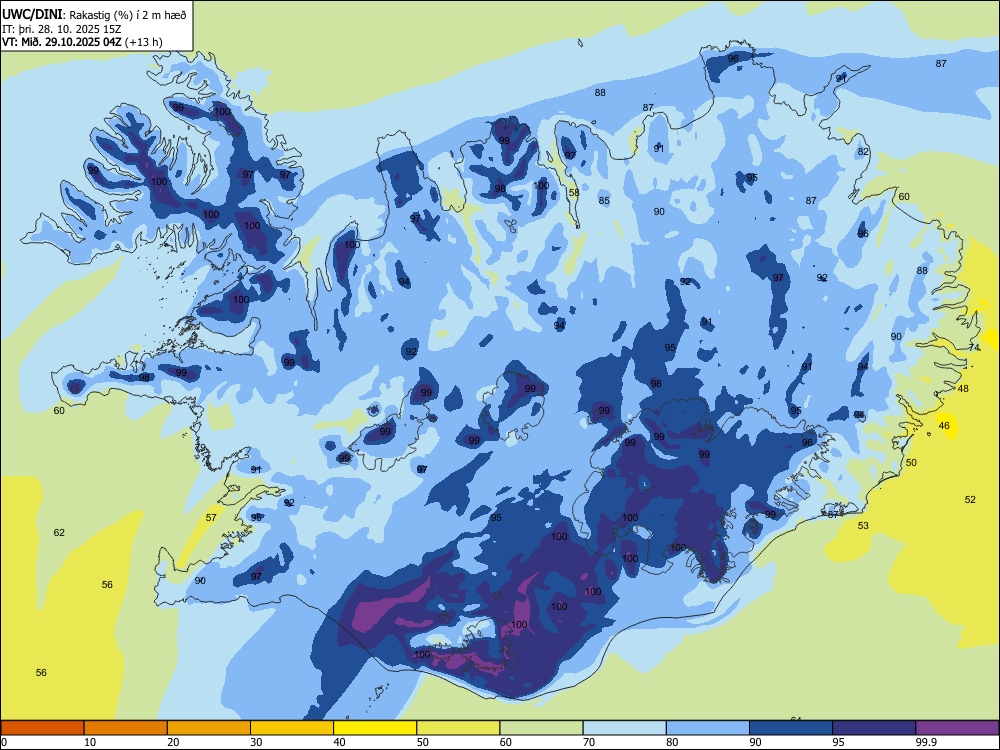Click the bright yellow 40–50 legend swatch

tap(375, 728)
